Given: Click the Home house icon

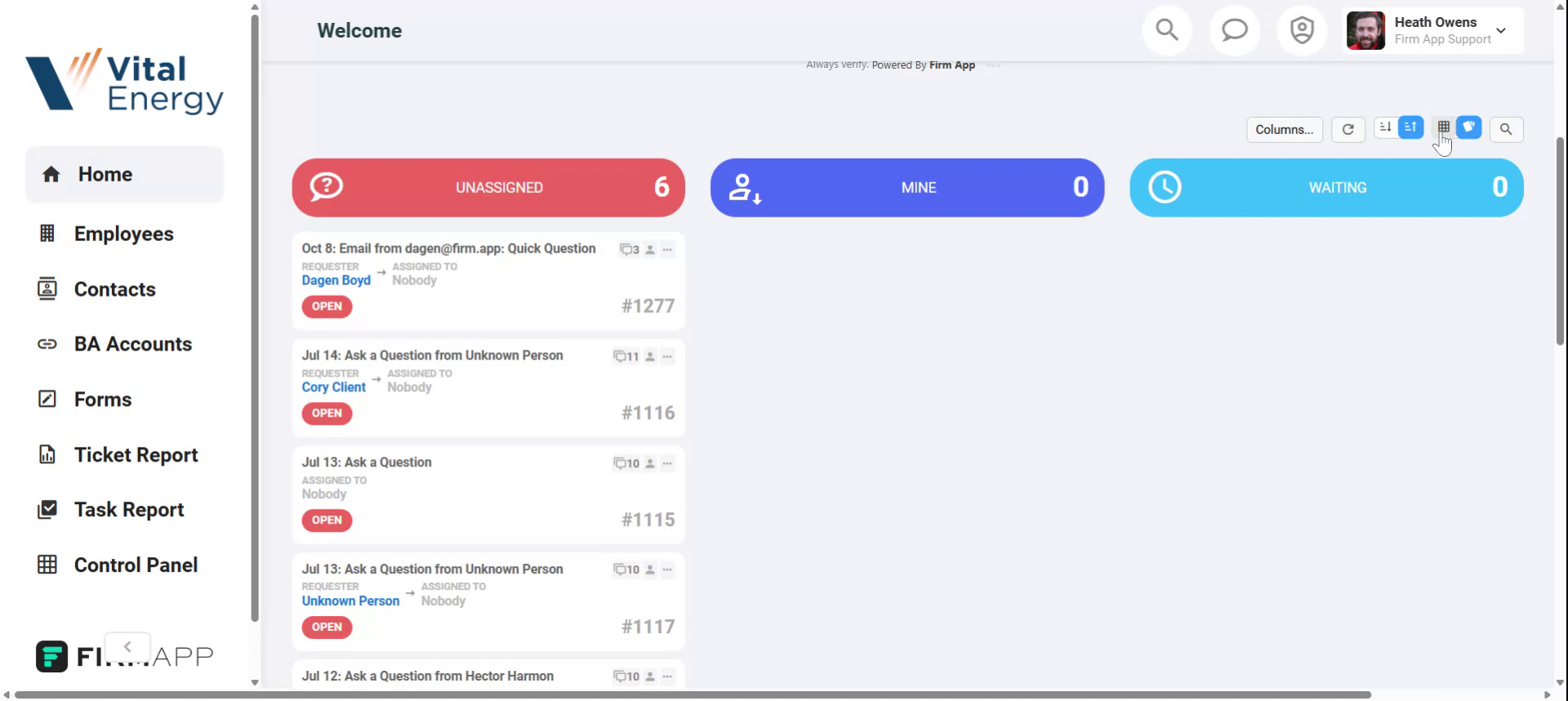Looking at the screenshot, I should click(x=51, y=174).
